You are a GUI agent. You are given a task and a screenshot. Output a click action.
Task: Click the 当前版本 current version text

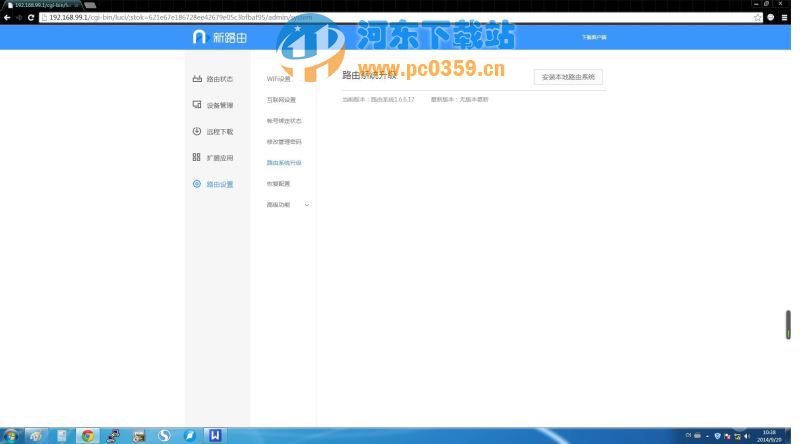(378, 100)
